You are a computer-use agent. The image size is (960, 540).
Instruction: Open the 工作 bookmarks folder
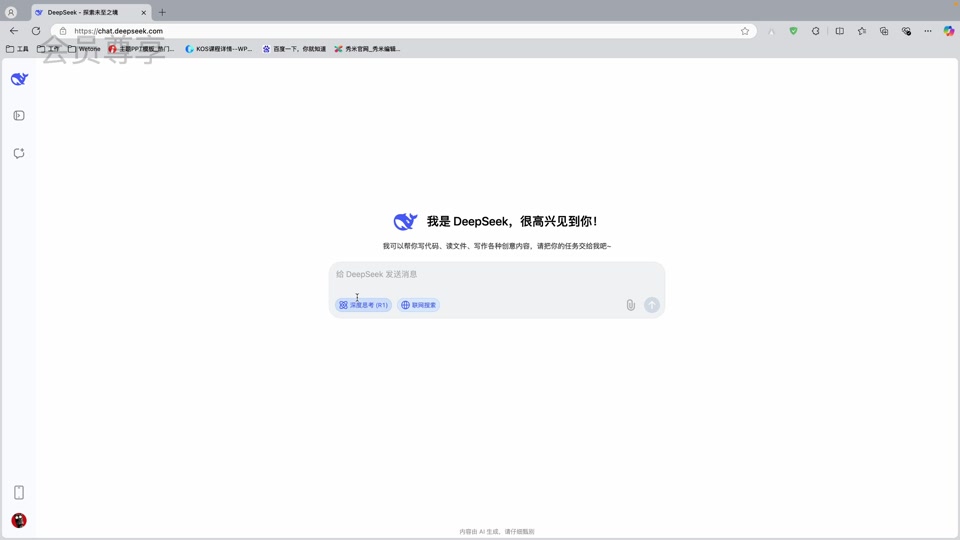pyautogui.click(x=48, y=49)
